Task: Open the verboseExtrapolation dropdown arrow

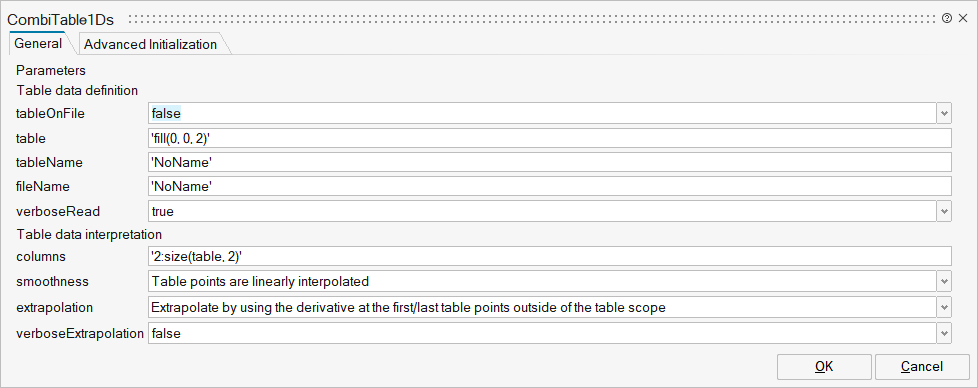Action: pos(944,334)
